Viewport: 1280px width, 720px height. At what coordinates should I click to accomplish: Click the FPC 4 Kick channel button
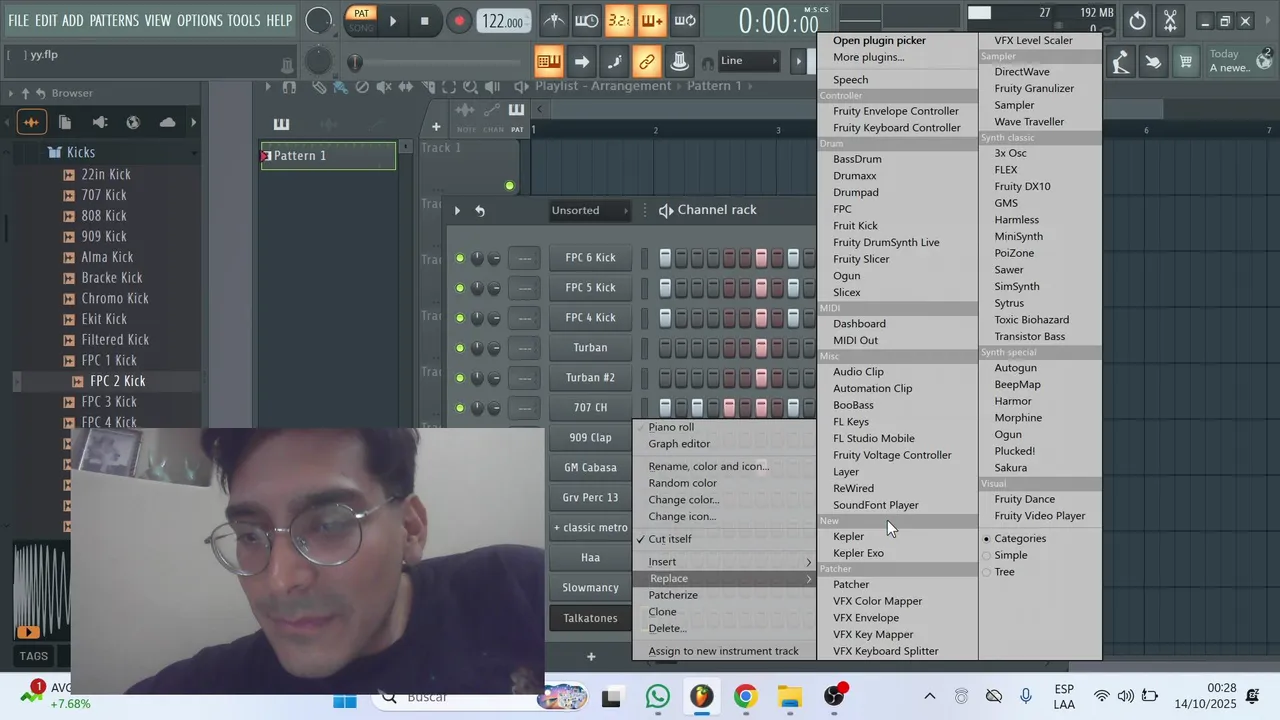pyautogui.click(x=590, y=318)
